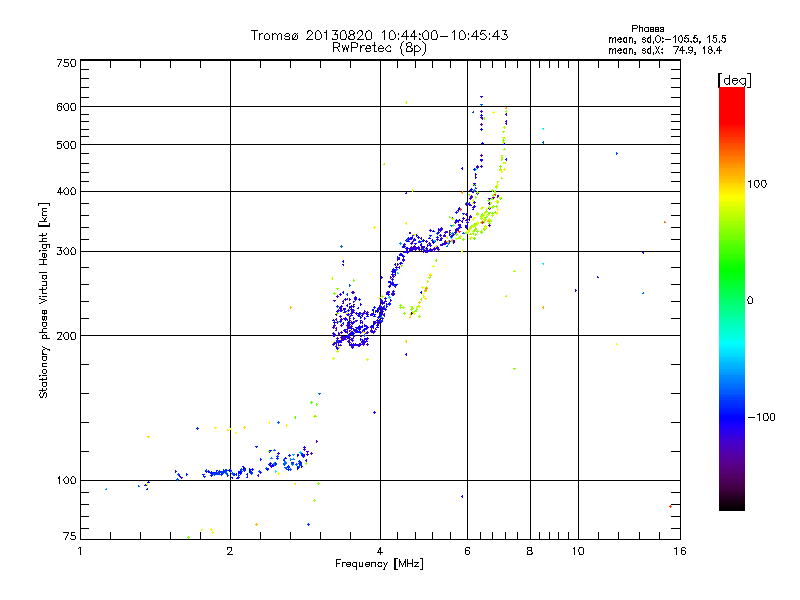This screenshot has width=800, height=600.
Task: Click the '400' y-axis tick label
Action: coord(66,192)
